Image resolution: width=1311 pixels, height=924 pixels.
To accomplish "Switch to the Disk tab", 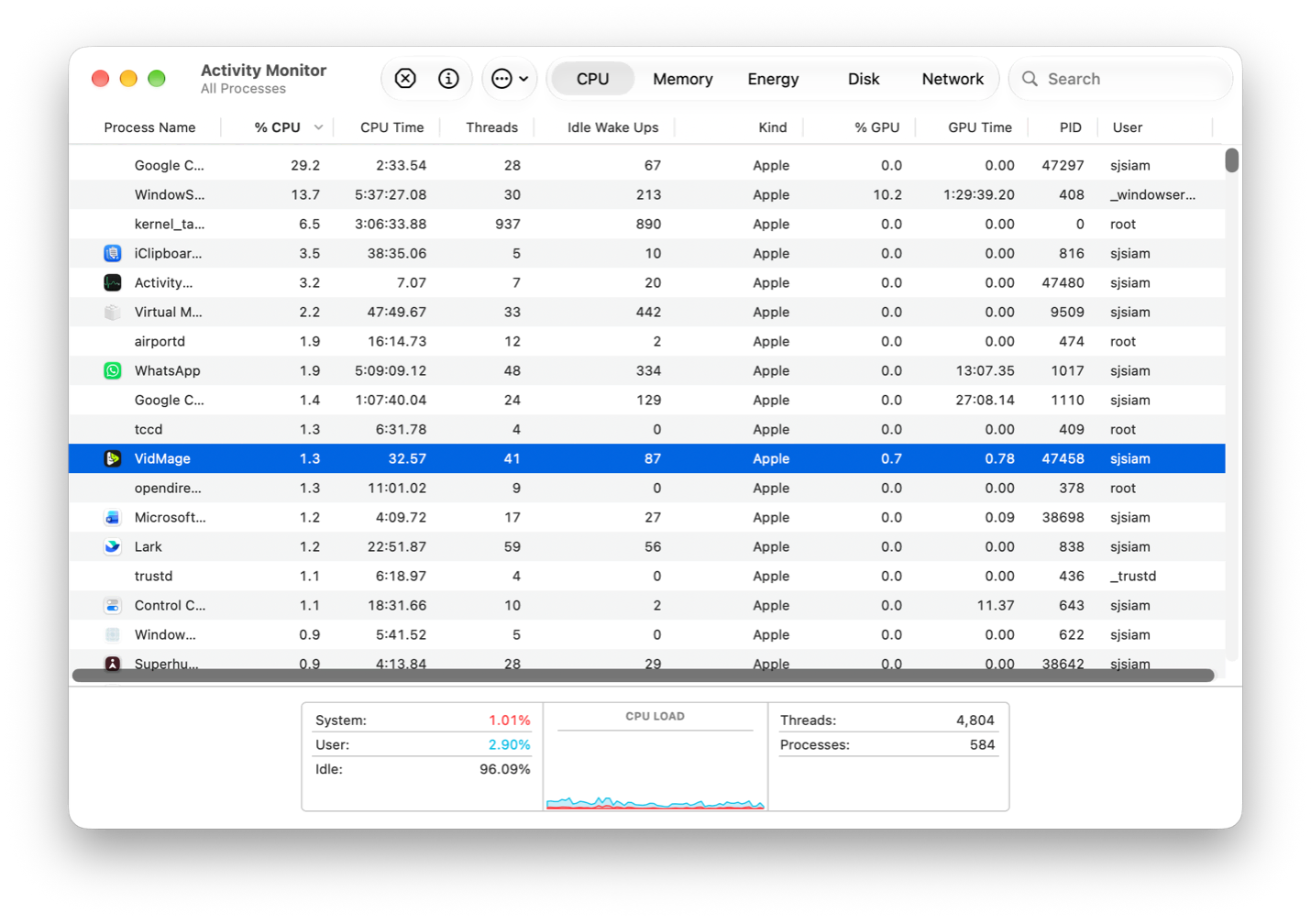I will click(x=864, y=79).
